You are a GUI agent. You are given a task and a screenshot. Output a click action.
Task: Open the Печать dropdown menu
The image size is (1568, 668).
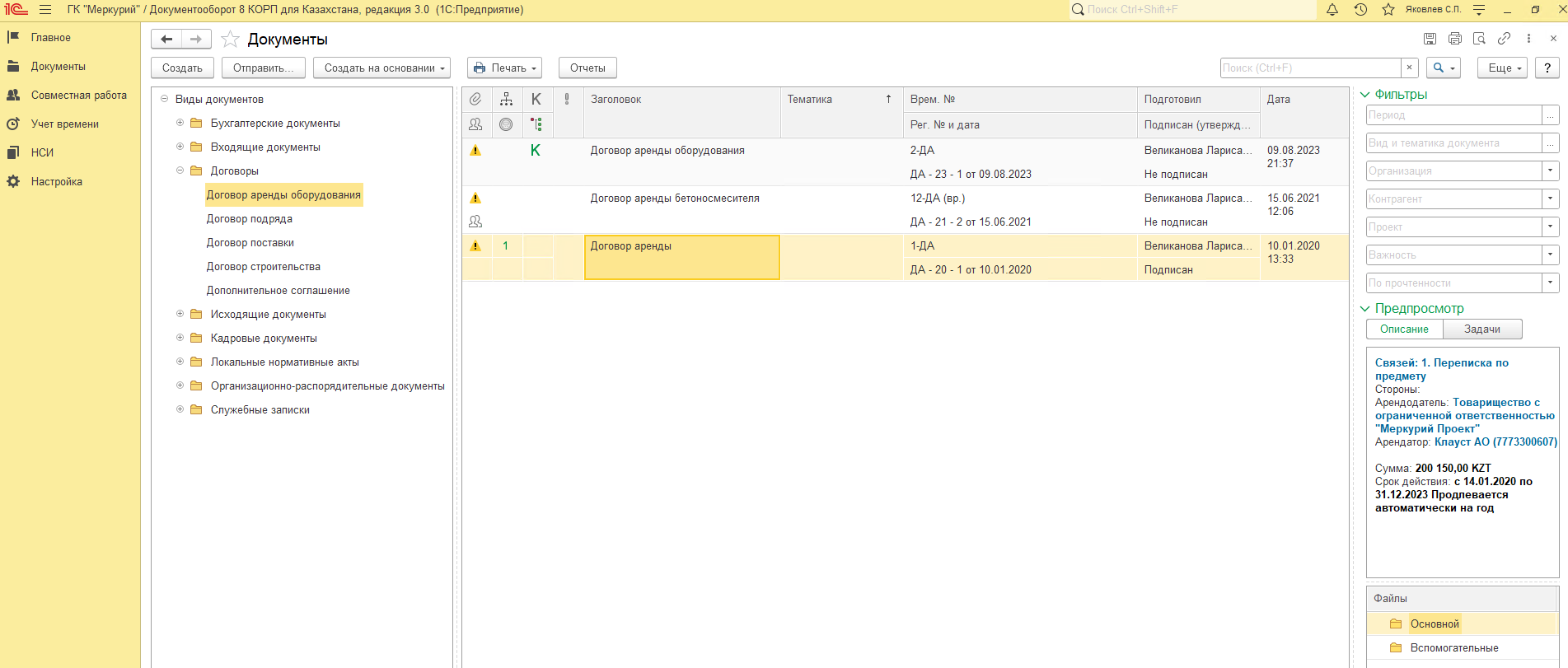pos(505,68)
